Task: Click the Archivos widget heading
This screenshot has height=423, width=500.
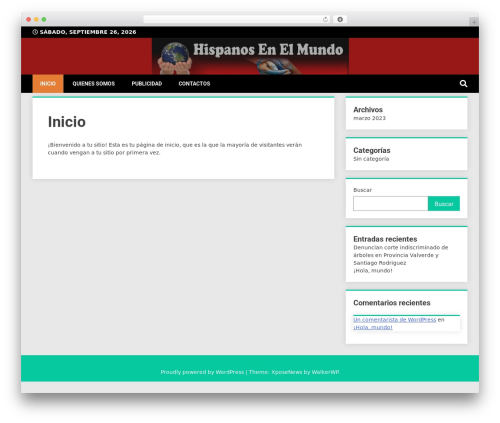Action: pyautogui.click(x=368, y=110)
